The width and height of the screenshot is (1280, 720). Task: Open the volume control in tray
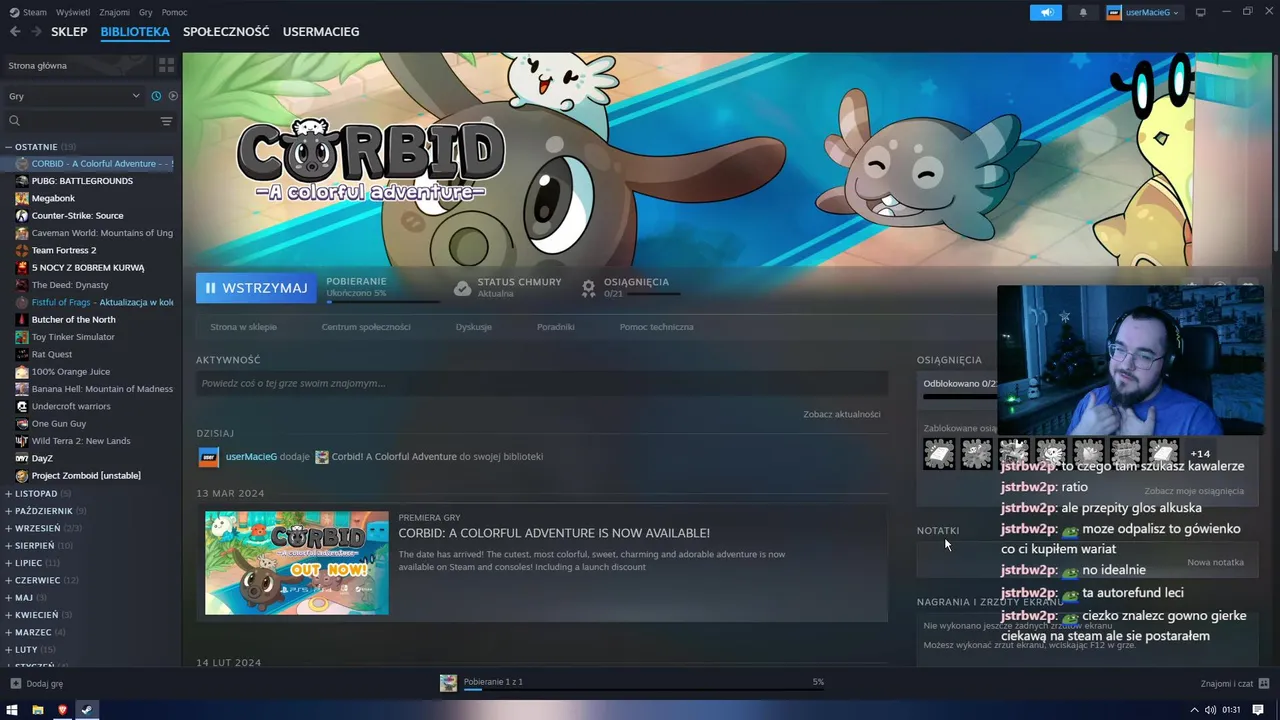pyautogui.click(x=1210, y=710)
